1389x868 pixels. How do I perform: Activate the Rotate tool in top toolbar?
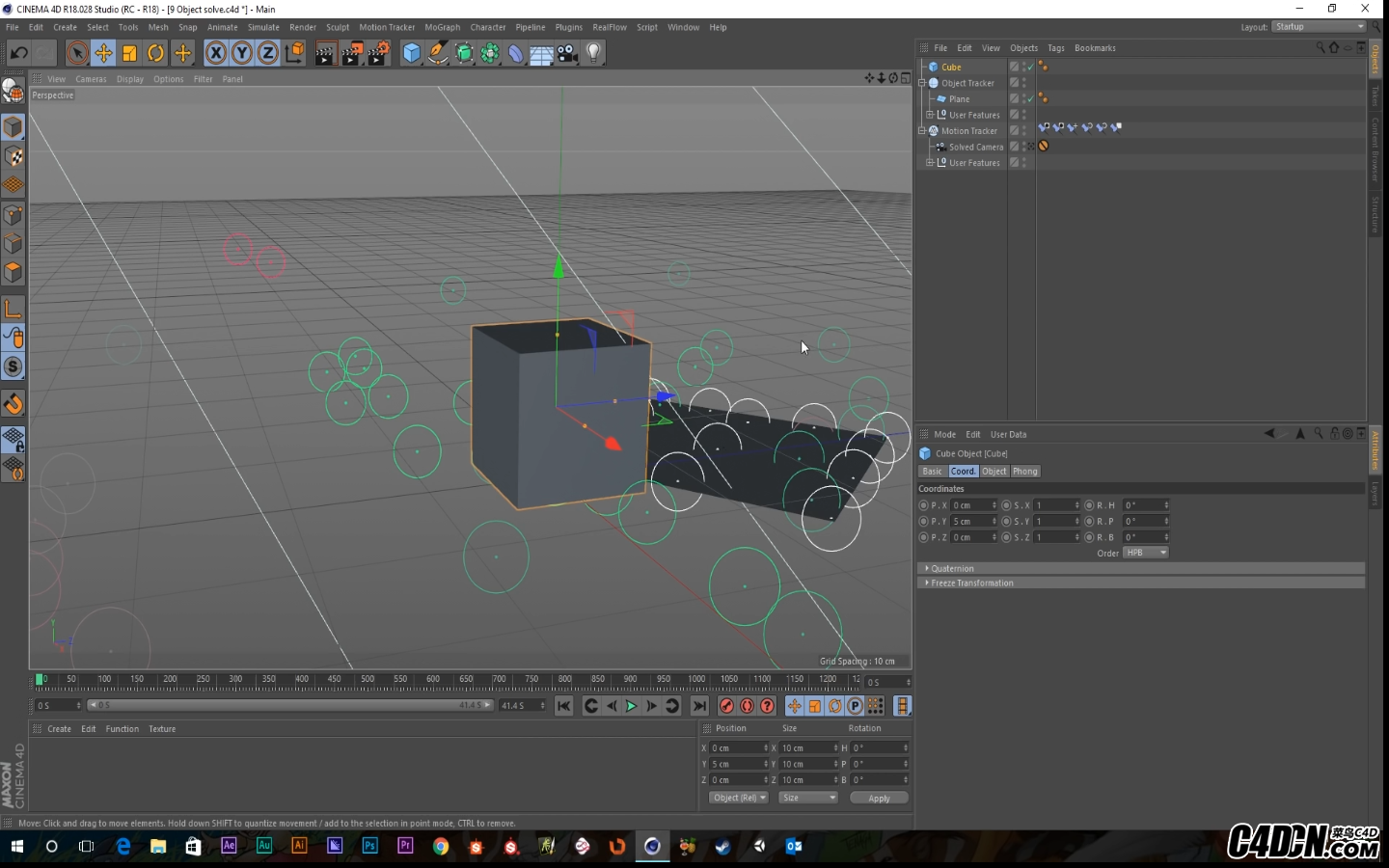click(x=155, y=53)
